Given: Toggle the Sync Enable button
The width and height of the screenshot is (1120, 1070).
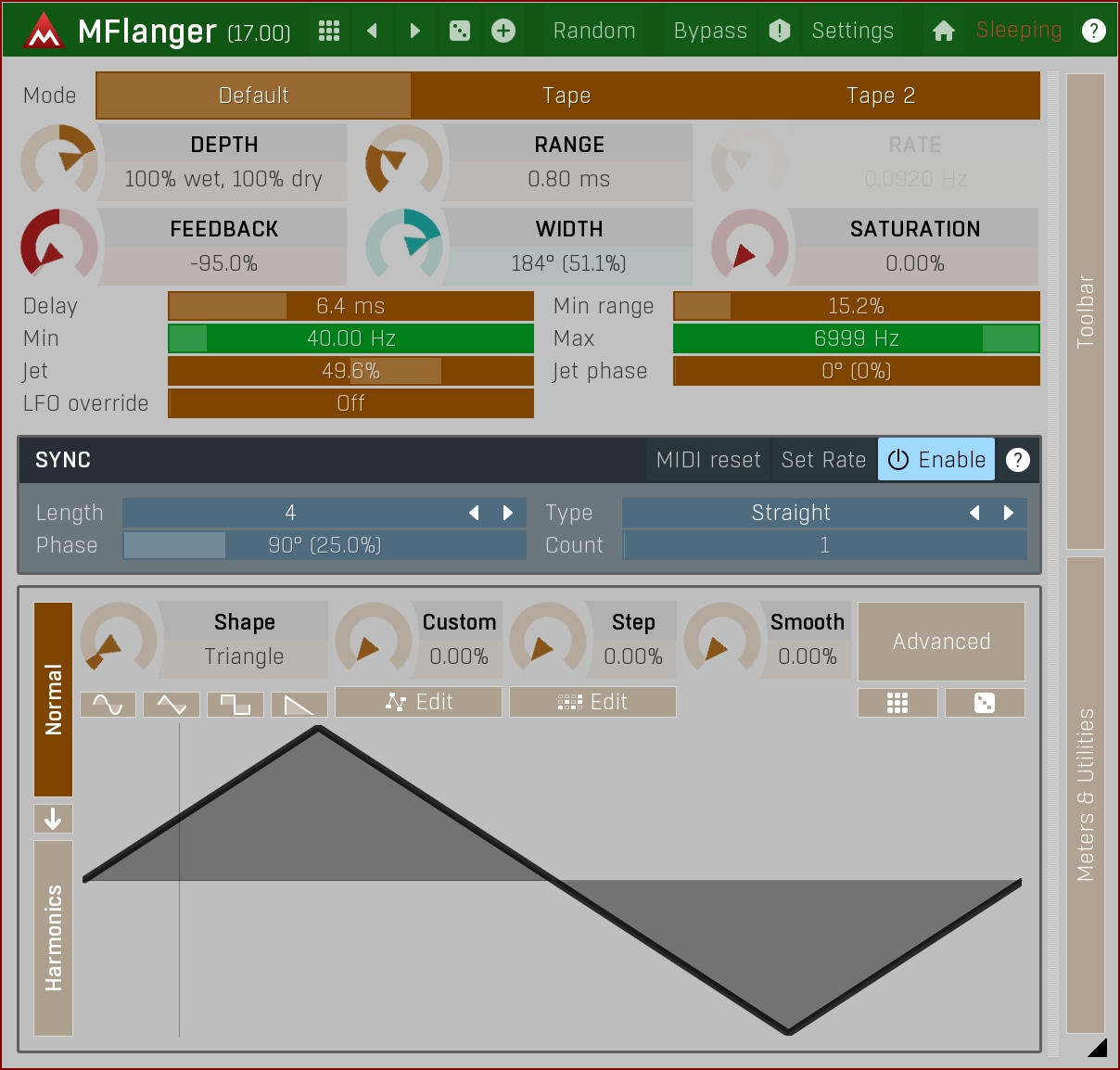Looking at the screenshot, I should pos(935,460).
